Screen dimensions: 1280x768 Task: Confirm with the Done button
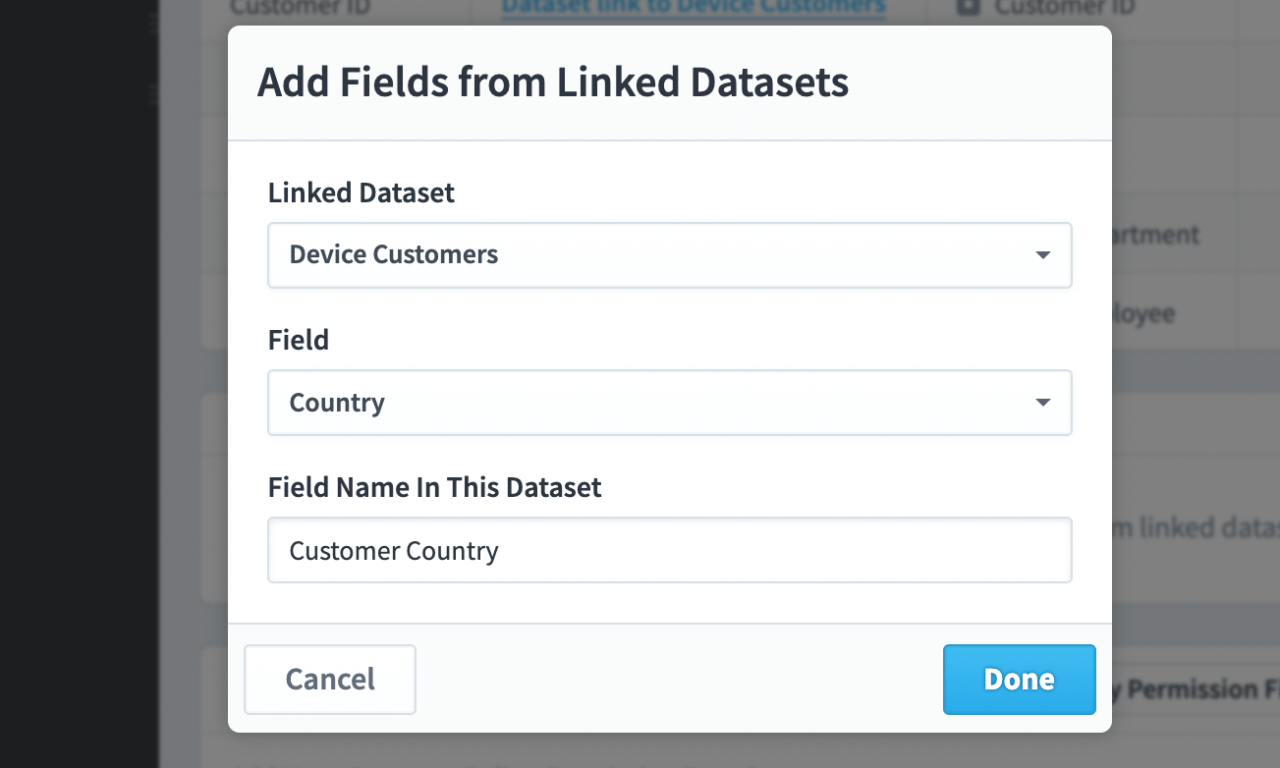[1018, 679]
